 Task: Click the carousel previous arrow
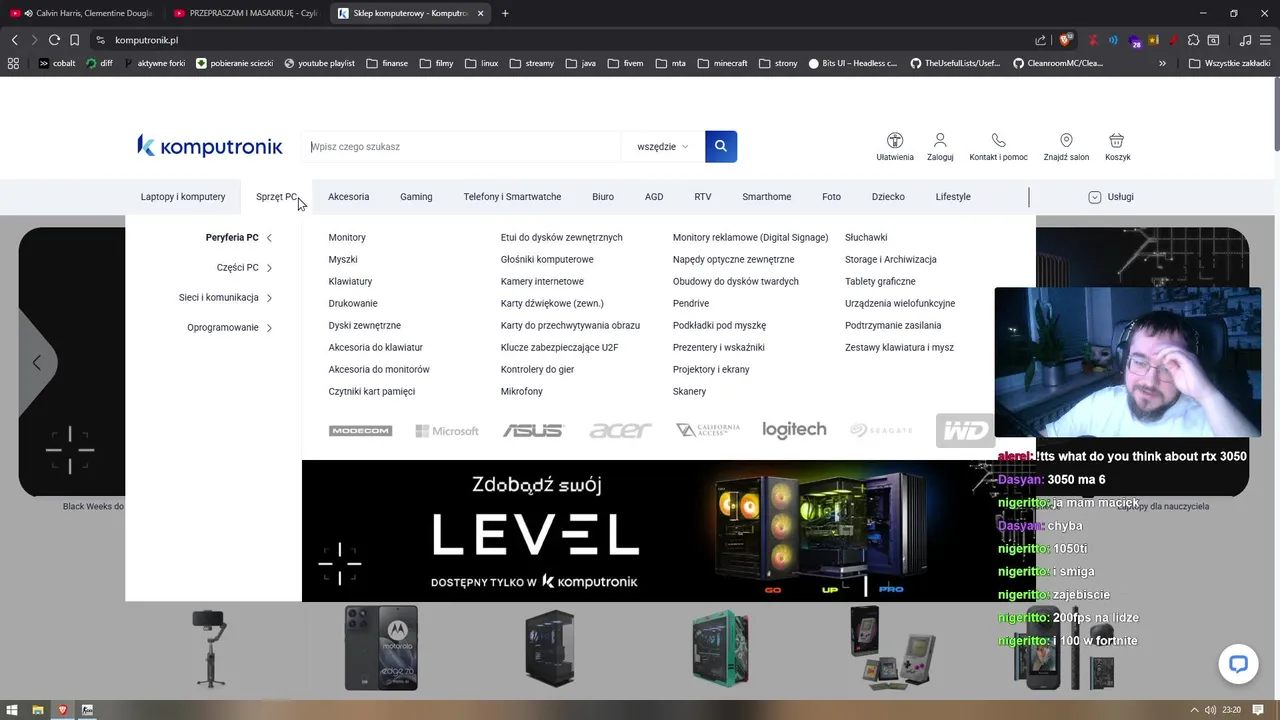click(37, 362)
